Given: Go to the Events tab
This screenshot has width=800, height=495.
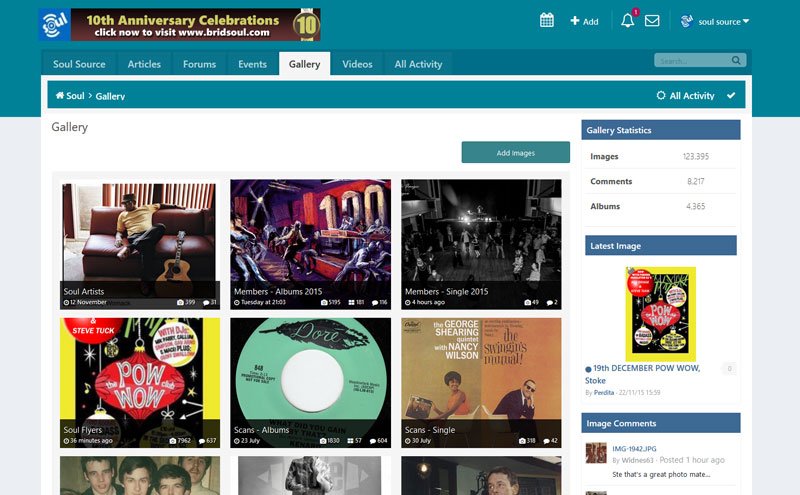Looking at the screenshot, I should 252,64.
